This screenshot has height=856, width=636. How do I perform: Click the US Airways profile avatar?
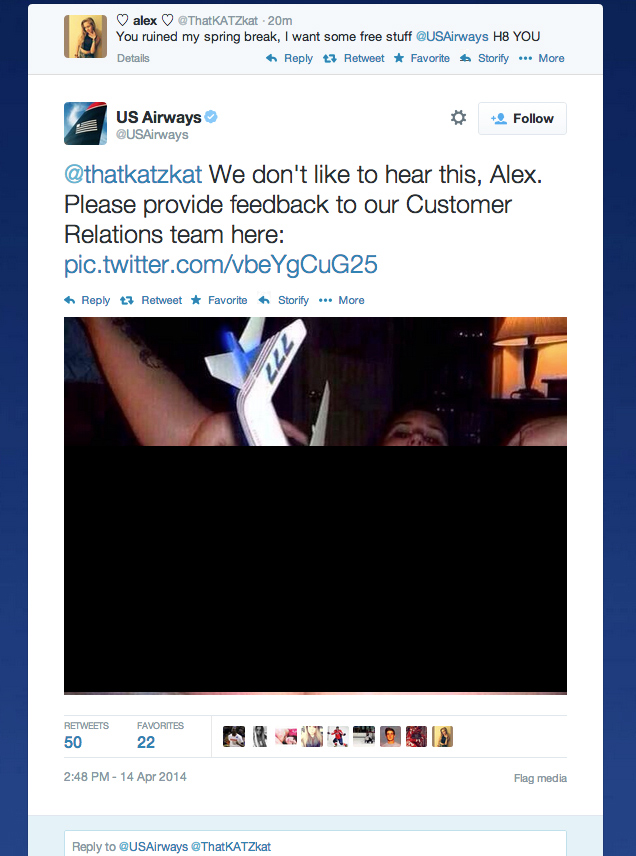85,123
